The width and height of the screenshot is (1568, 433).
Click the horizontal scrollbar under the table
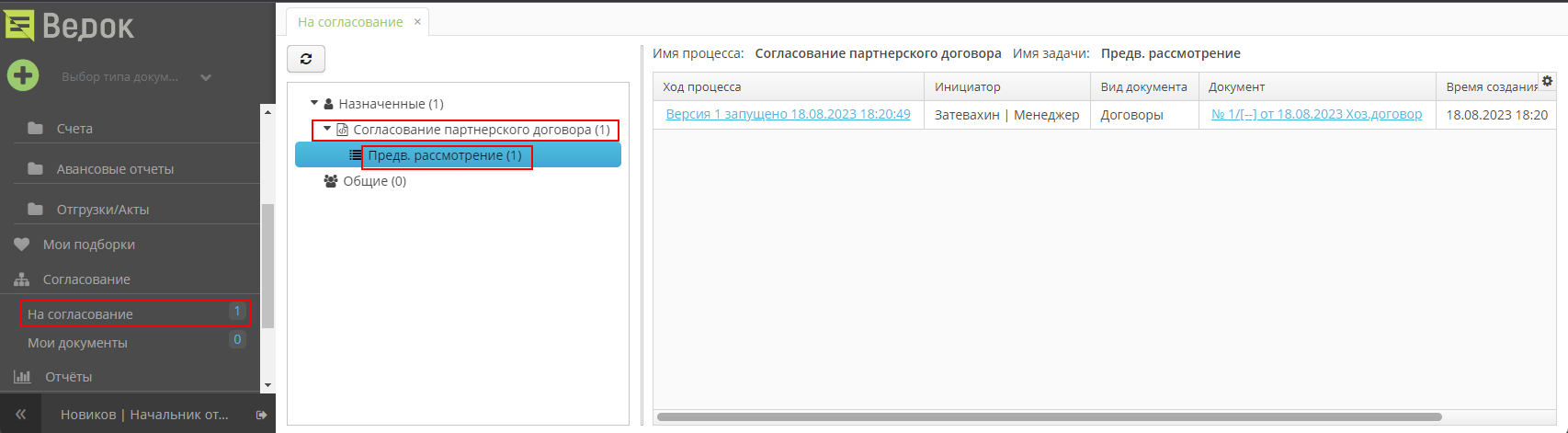(x=1048, y=416)
